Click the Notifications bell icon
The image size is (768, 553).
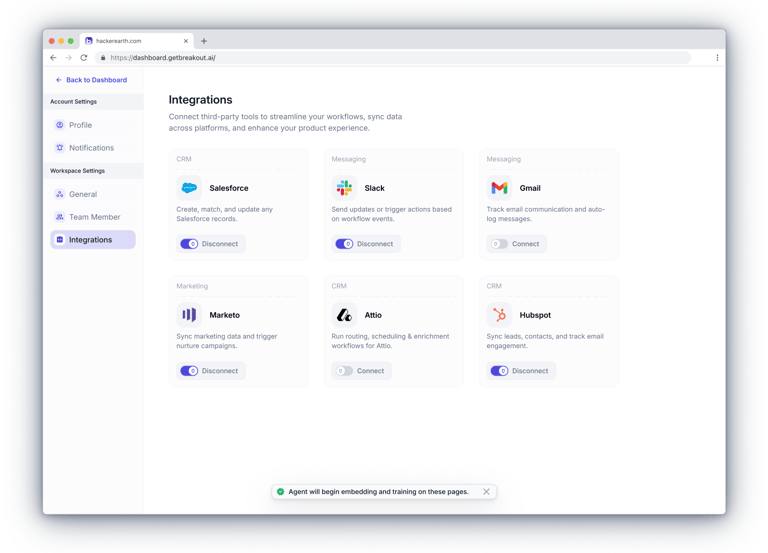[60, 147]
